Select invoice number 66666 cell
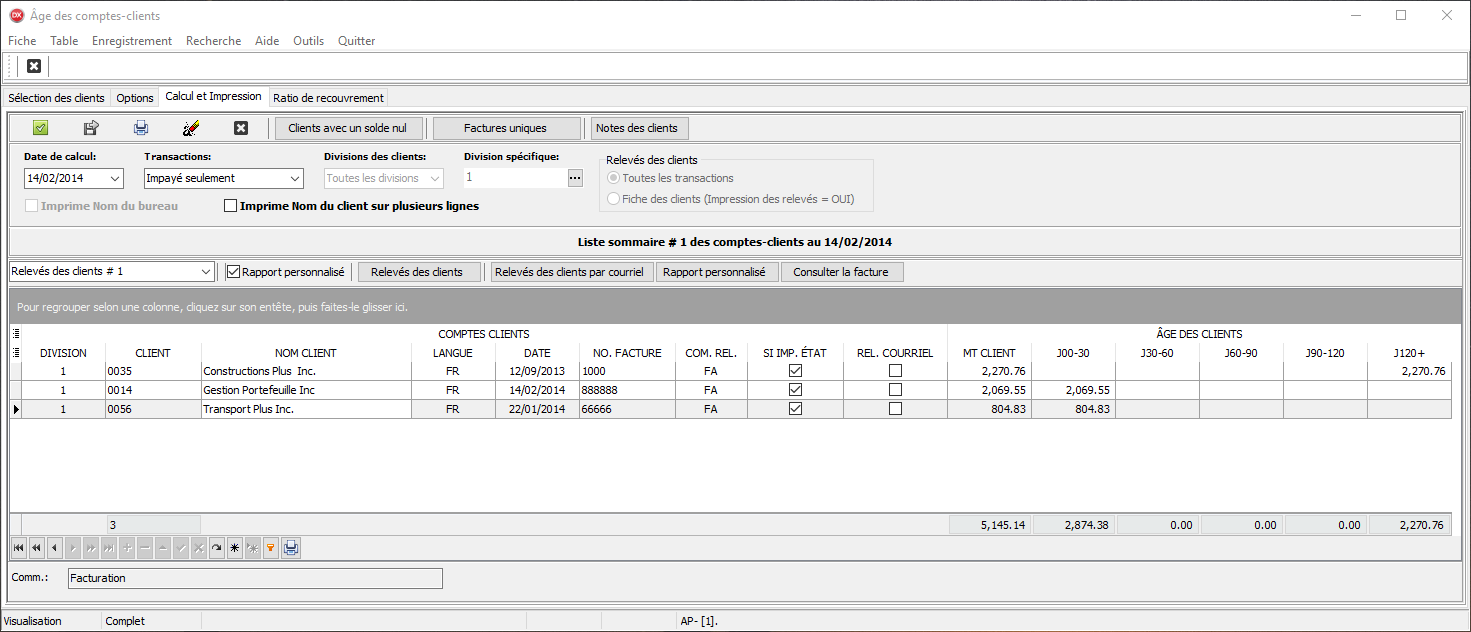The height and width of the screenshot is (632, 1471). coord(628,409)
